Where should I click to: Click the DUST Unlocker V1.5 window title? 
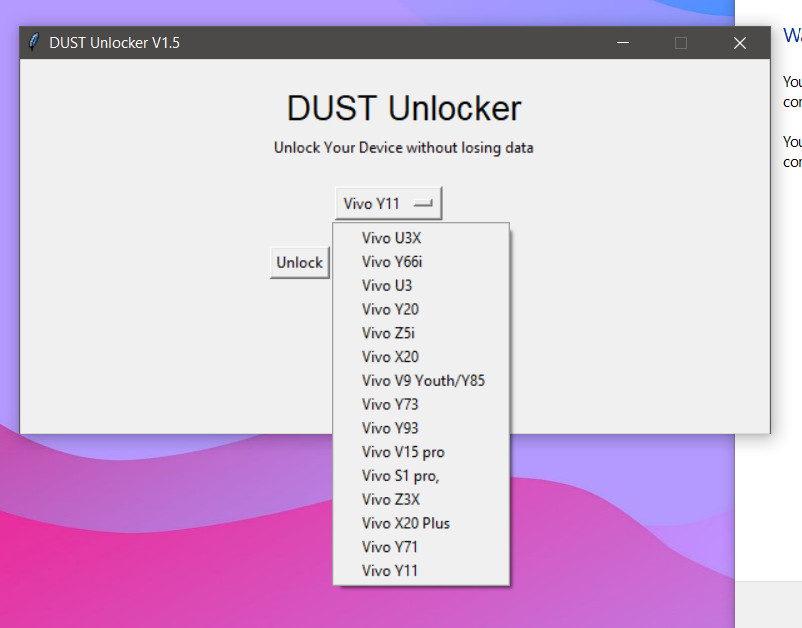(x=115, y=43)
